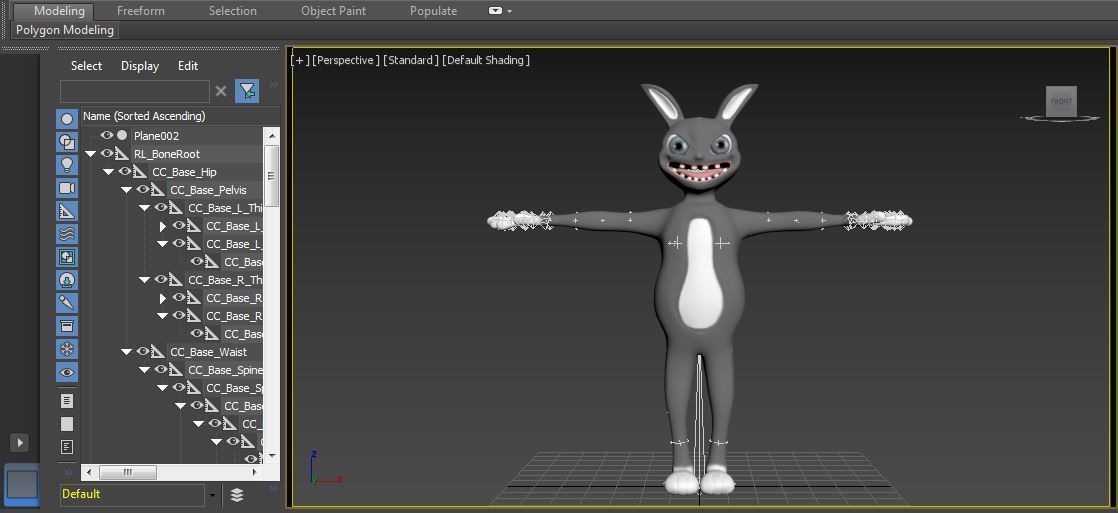This screenshot has height=513, width=1118.
Task: Toggle Display Geometry filter in Scene Explorer
Action: (x=67, y=119)
